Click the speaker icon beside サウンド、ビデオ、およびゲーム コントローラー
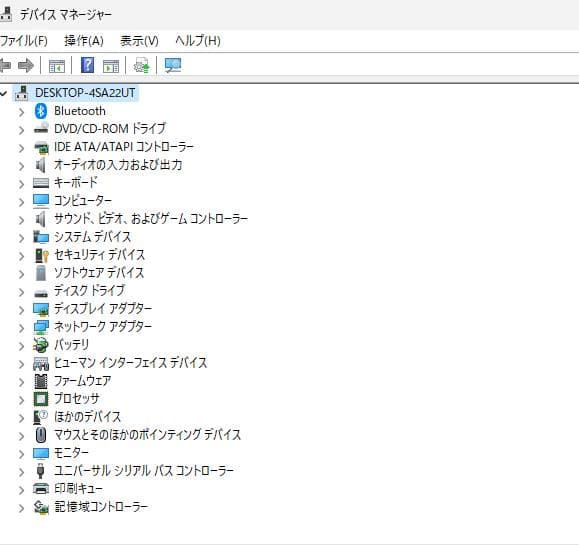Screen dimensions: 579x546 pyautogui.click(x=40, y=219)
